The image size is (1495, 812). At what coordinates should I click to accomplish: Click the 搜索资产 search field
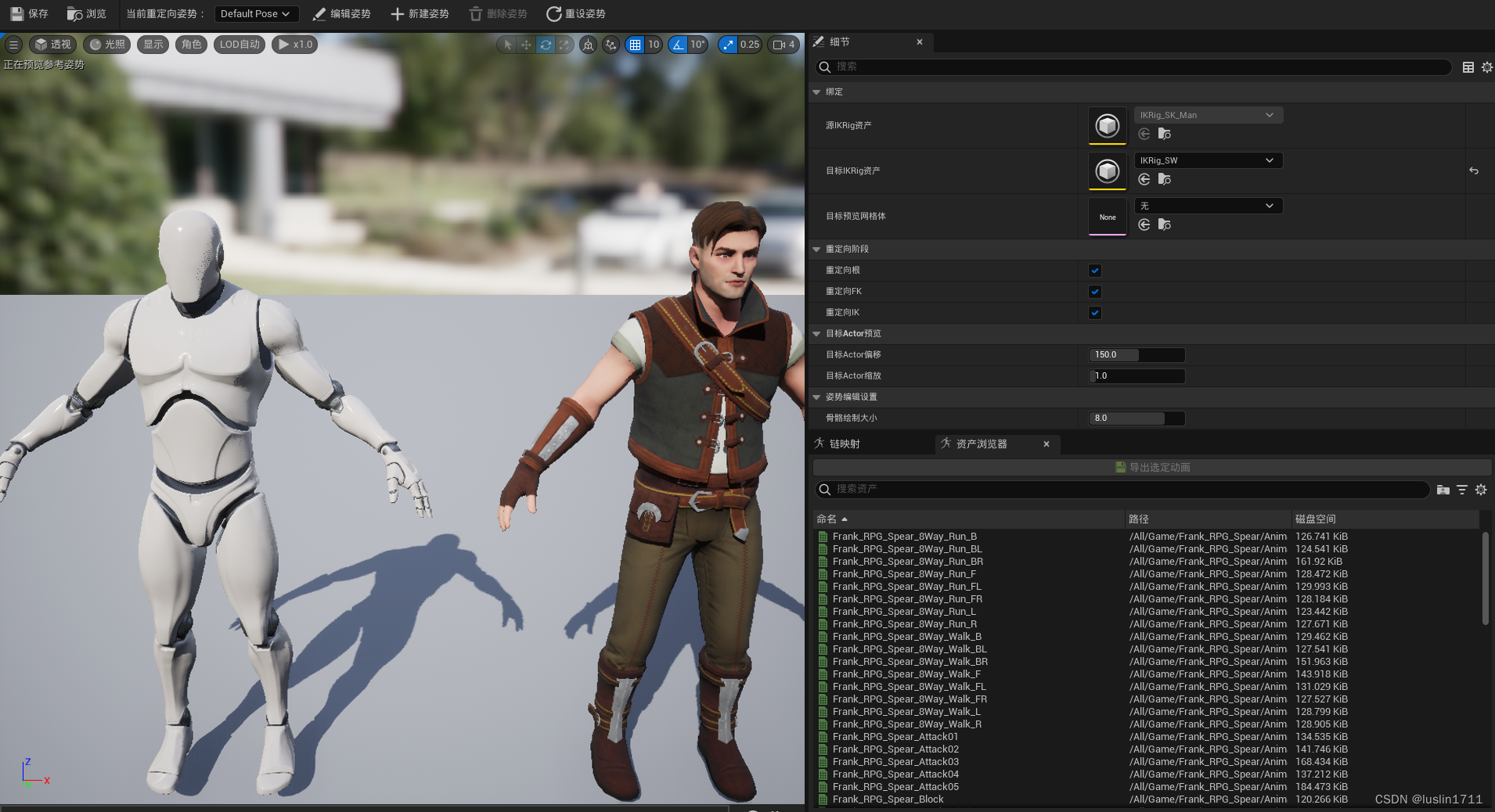coord(1123,489)
